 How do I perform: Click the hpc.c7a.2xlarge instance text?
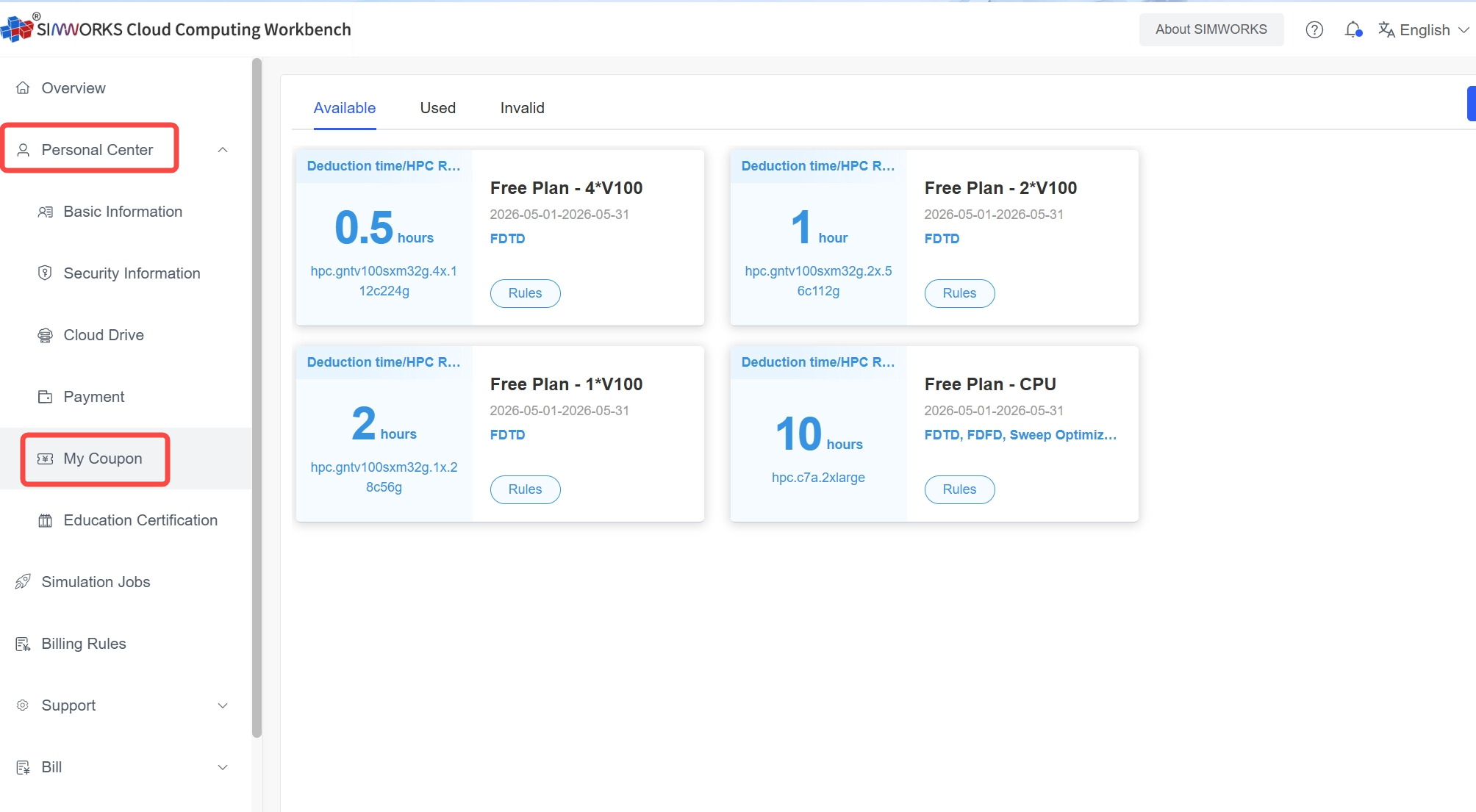(x=818, y=478)
